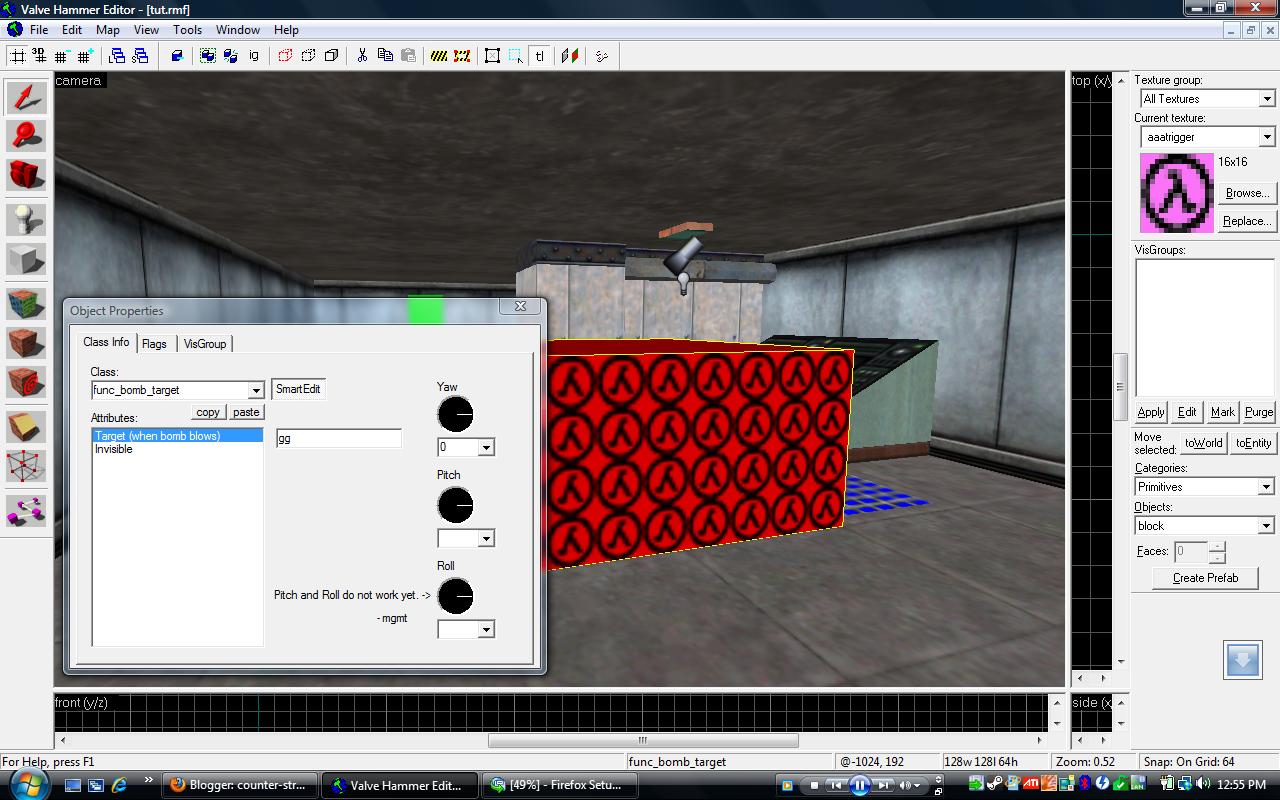Viewport: 1280px width, 800px height.
Task: Select the Toggle Texture Application tool
Action: pos(27,302)
